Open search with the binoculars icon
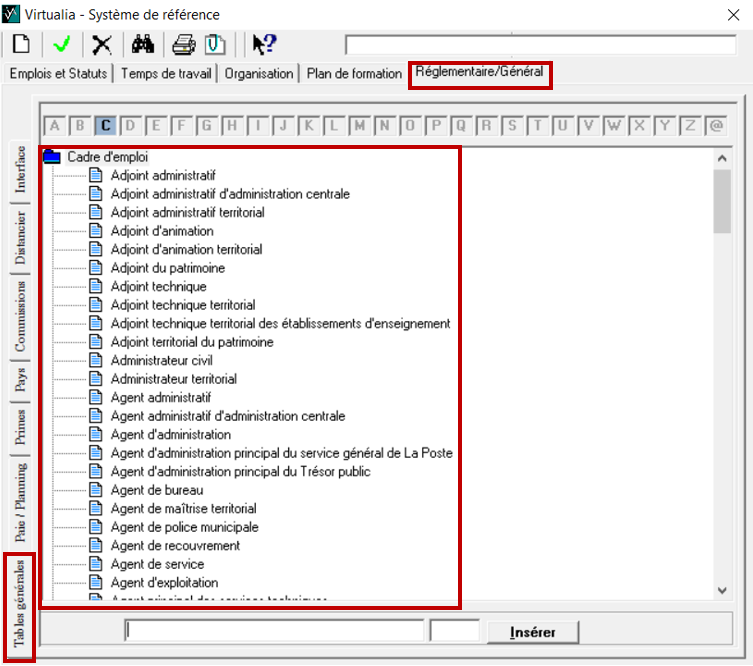 click(142, 45)
